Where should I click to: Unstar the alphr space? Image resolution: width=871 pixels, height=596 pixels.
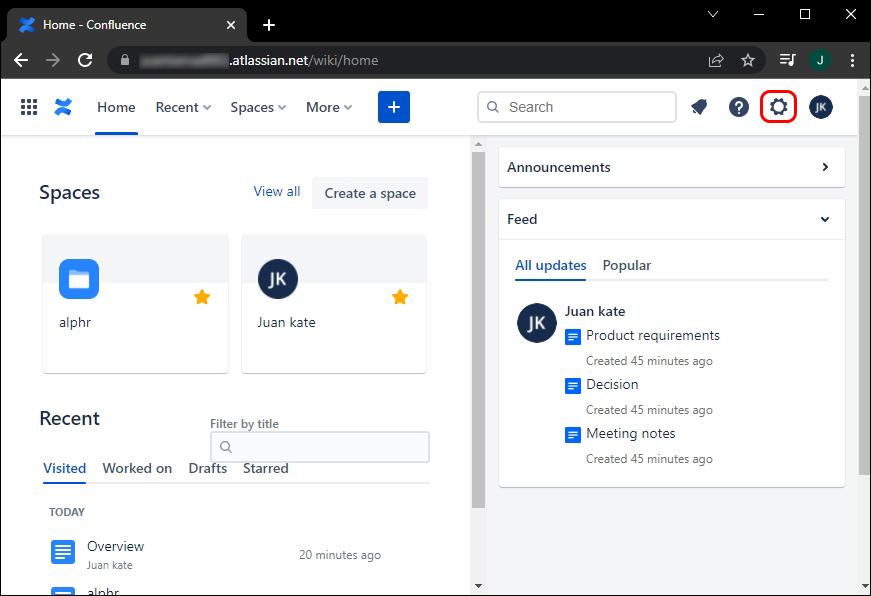(x=202, y=296)
